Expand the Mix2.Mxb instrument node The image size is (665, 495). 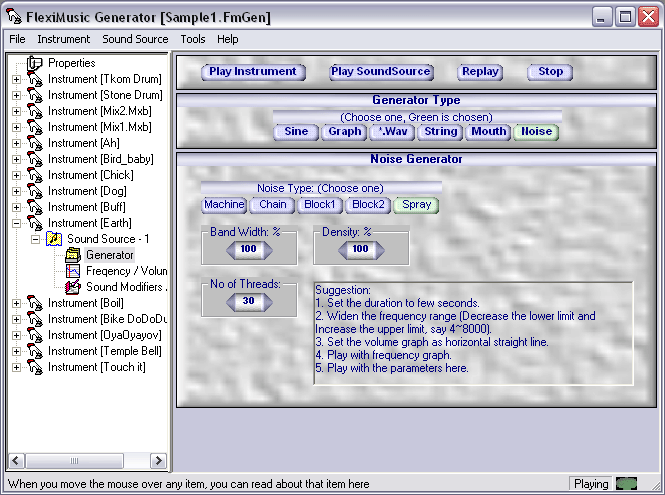click(16, 112)
